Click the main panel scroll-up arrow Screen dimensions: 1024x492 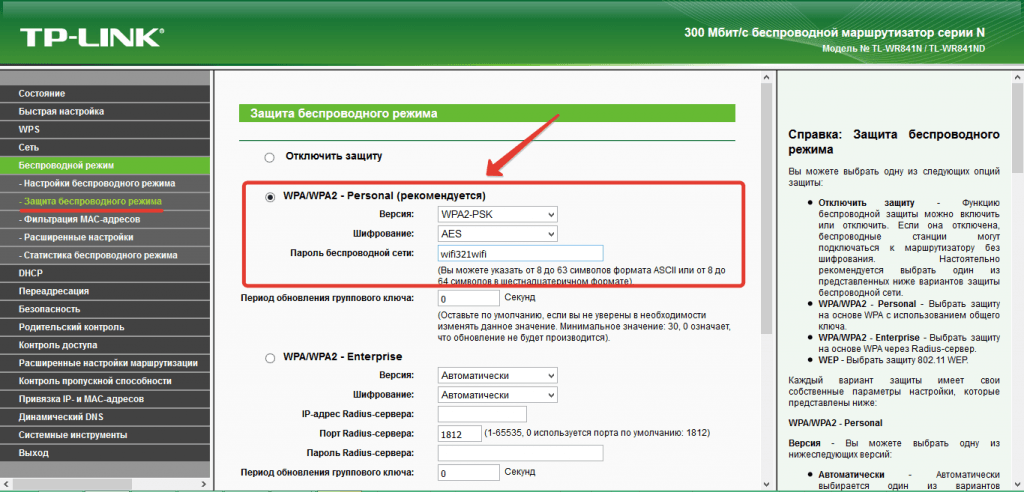point(767,77)
